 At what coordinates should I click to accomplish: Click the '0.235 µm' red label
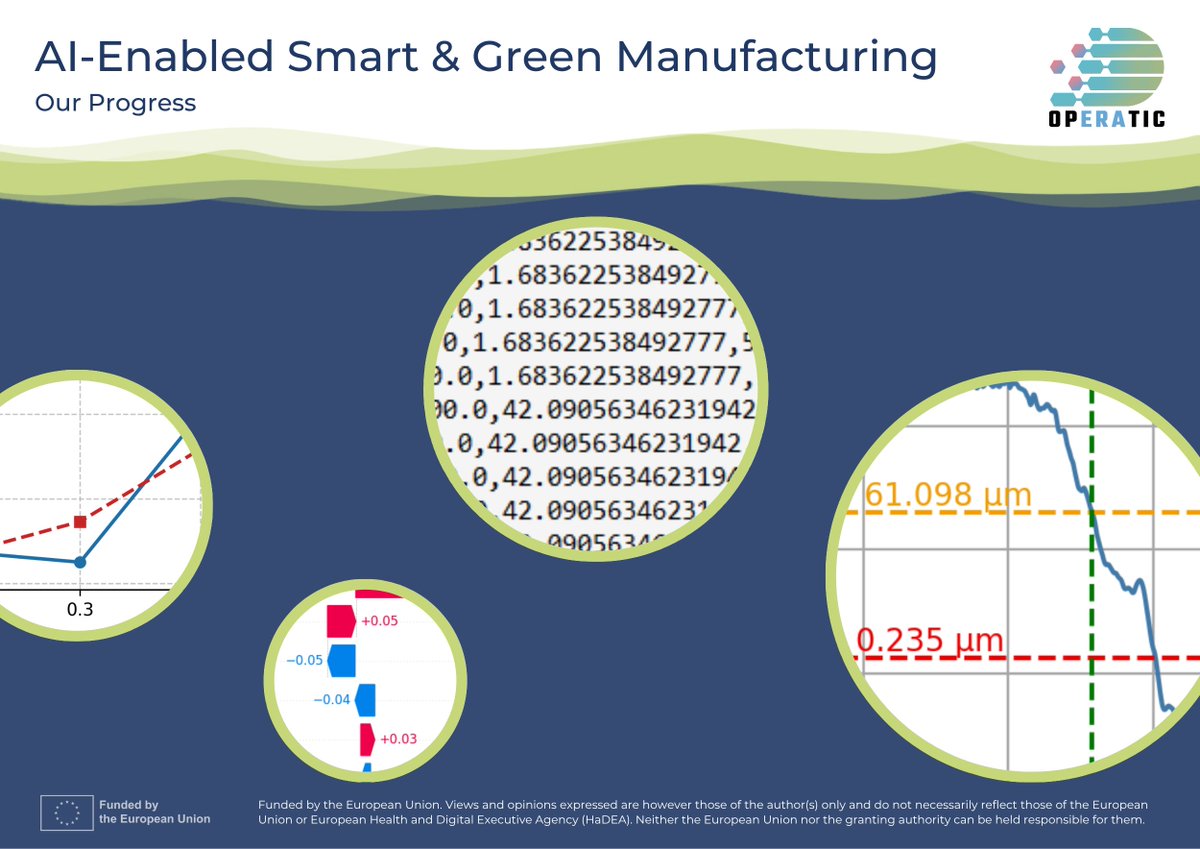[930, 639]
